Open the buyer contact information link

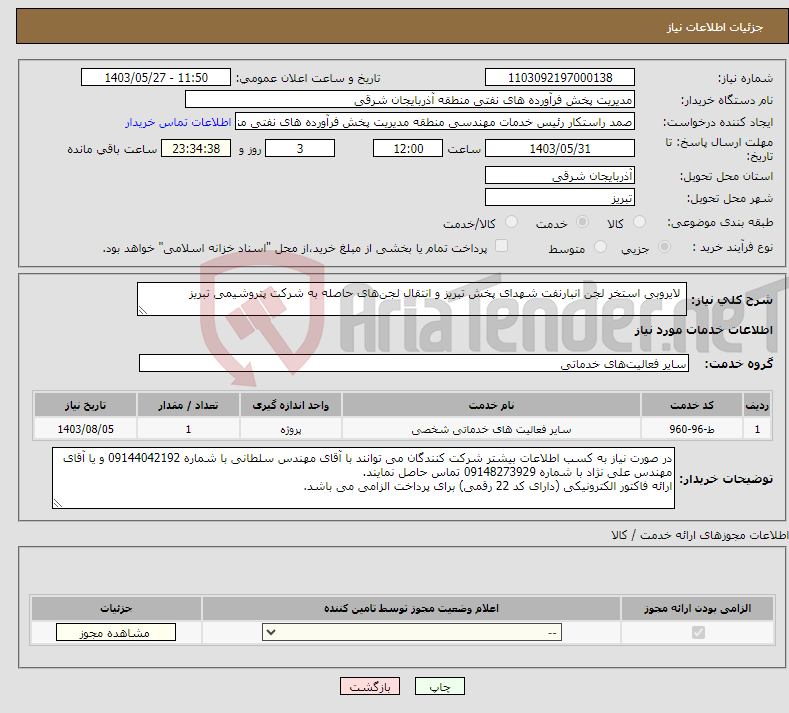(178, 122)
